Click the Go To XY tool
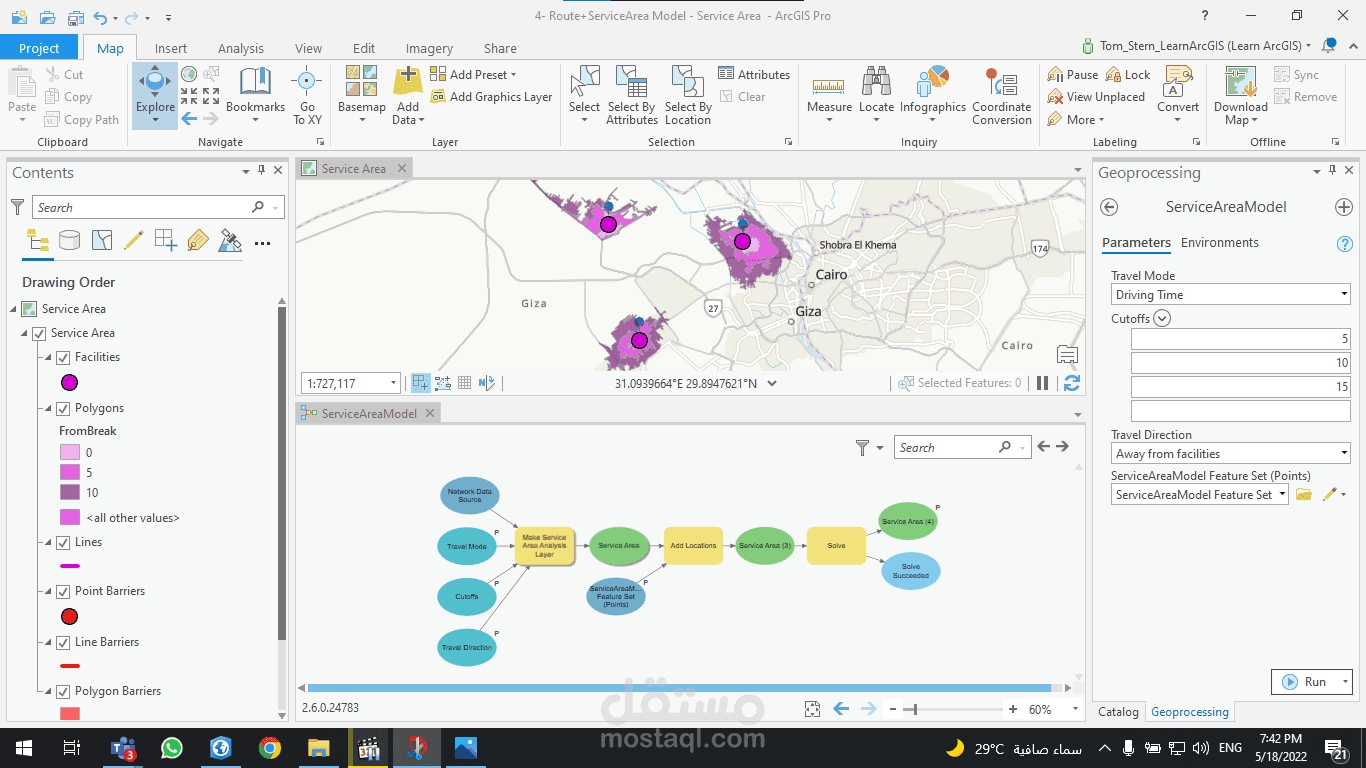This screenshot has height=768, width=1366. [x=307, y=95]
